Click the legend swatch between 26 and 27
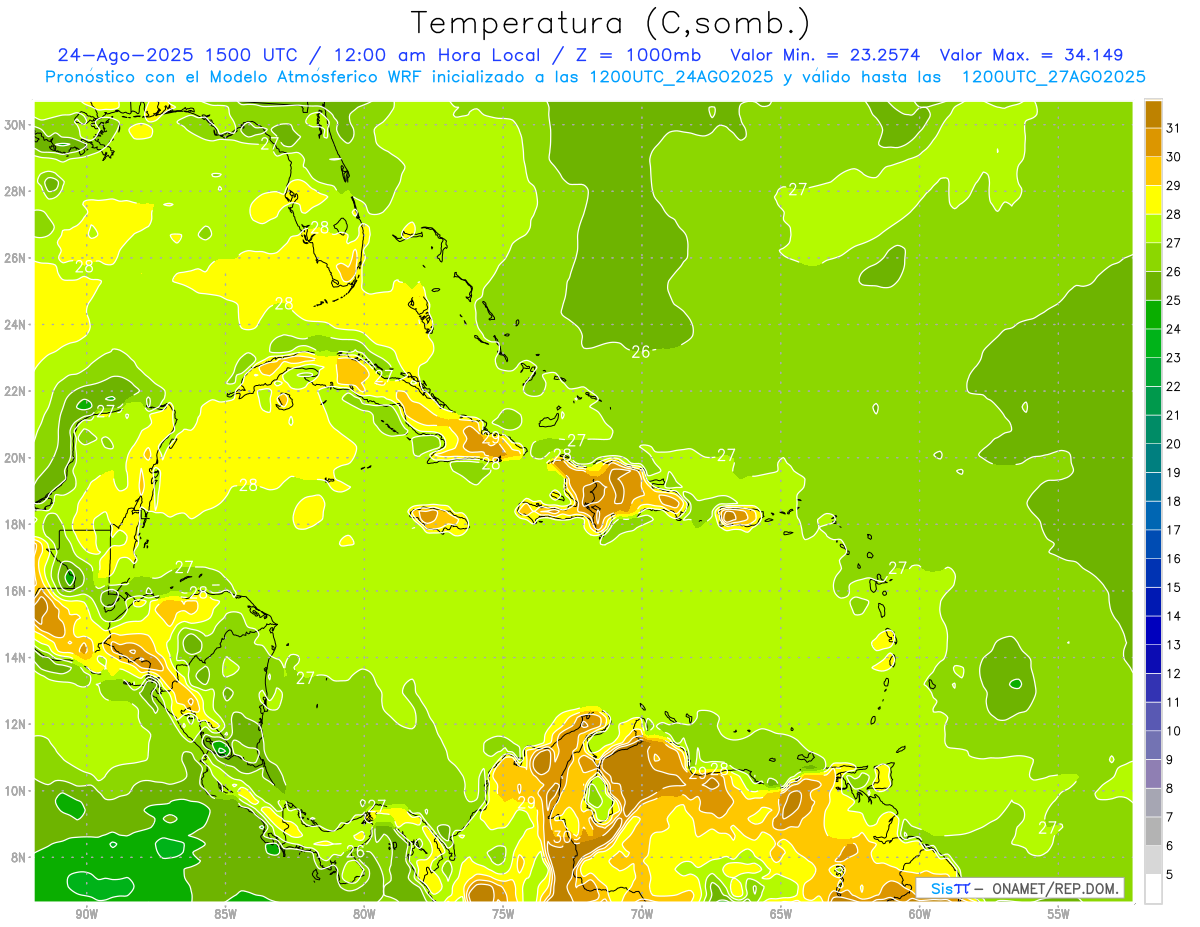This screenshot has width=1200, height=927. (1153, 257)
